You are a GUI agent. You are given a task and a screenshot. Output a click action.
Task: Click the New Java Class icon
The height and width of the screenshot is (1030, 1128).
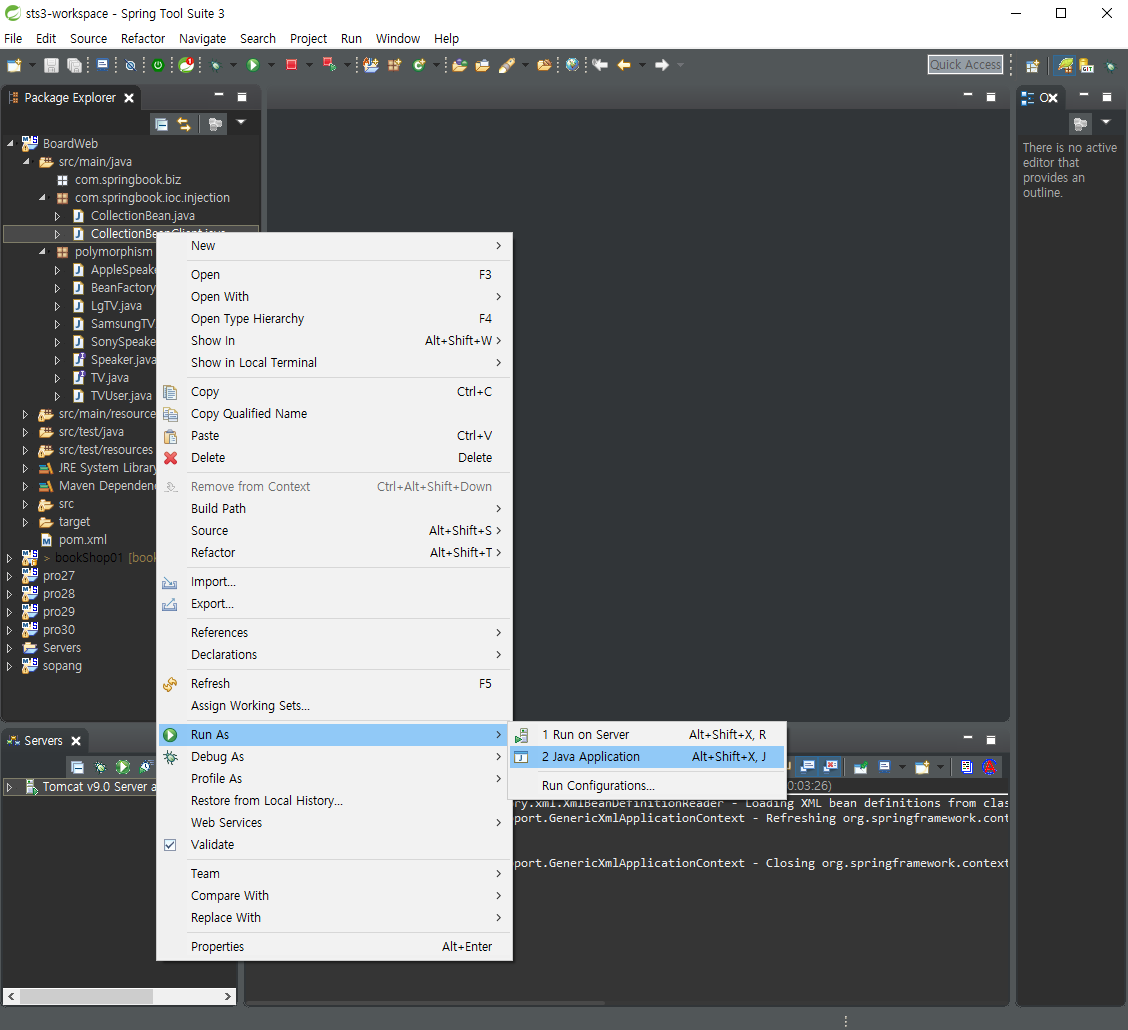click(419, 65)
